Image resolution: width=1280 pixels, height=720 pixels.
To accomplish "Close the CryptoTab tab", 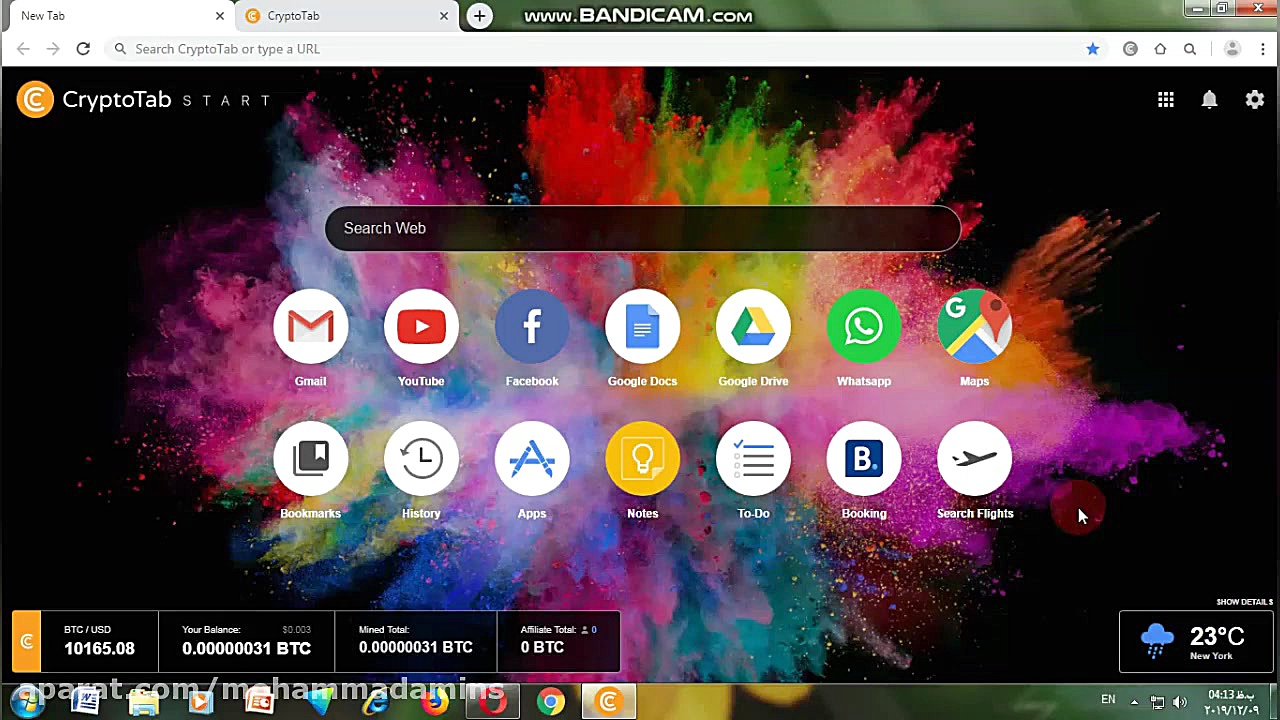I will (444, 16).
